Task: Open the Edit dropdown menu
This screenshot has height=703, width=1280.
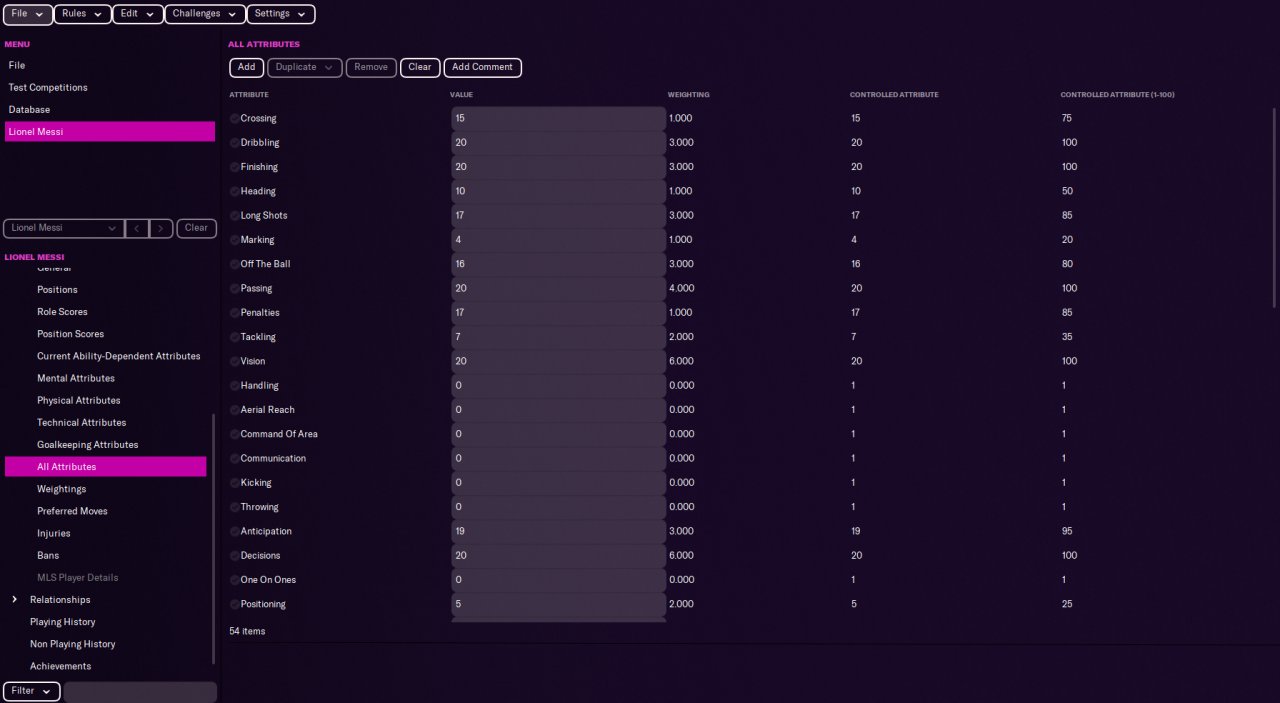Action: 138,14
